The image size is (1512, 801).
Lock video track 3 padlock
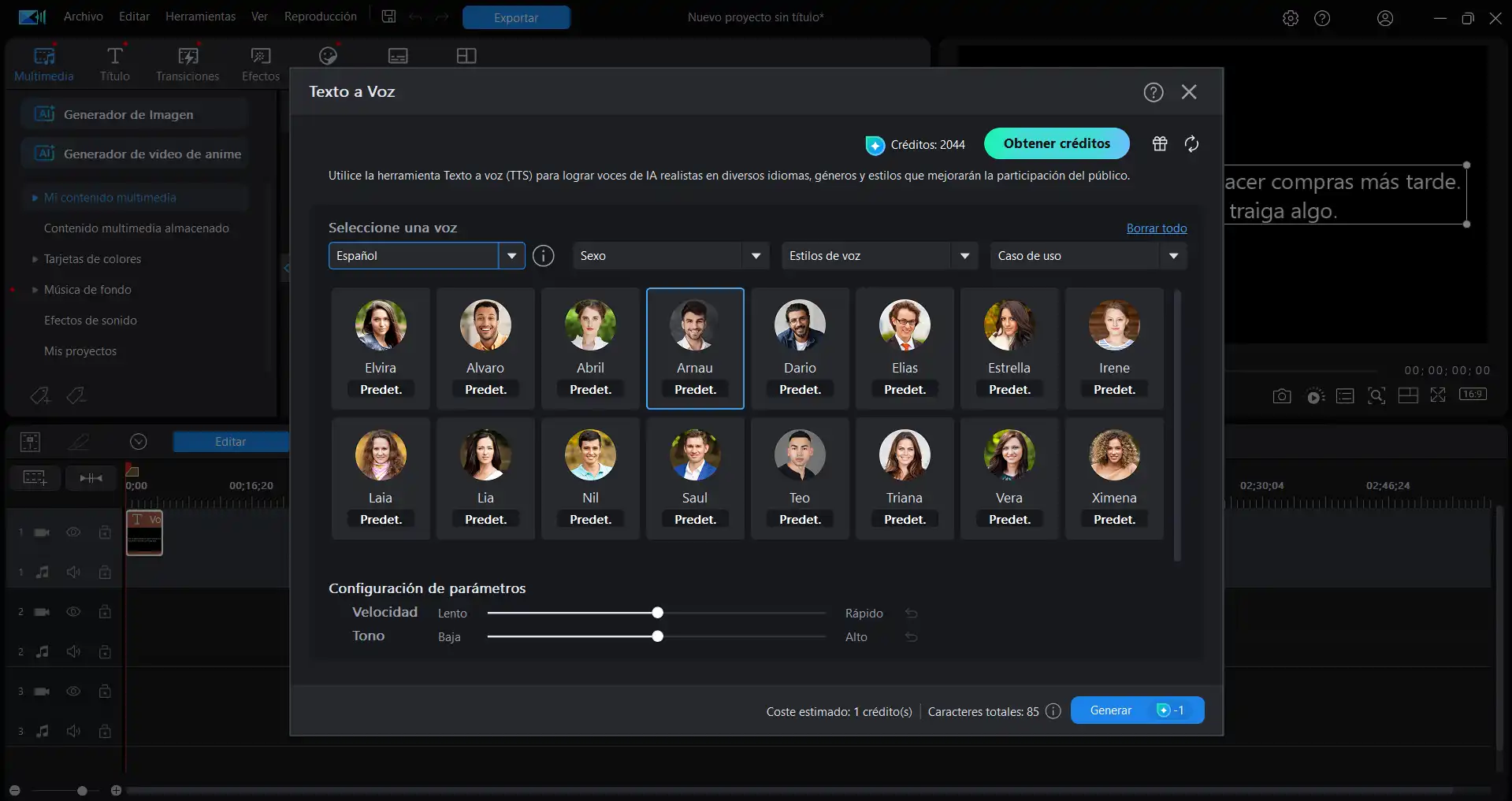click(104, 691)
